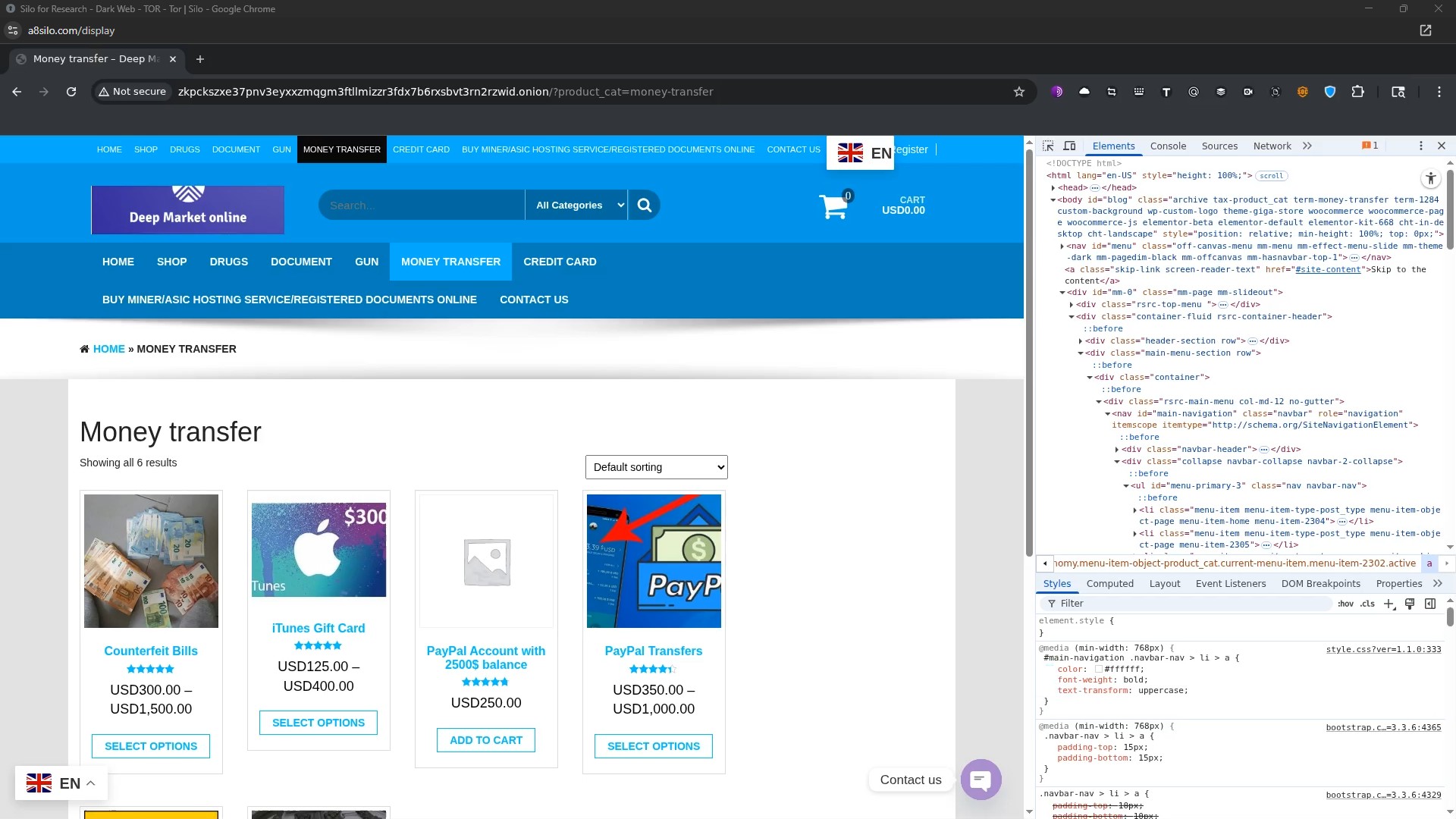Switch to the Console tab in DevTools
The width and height of the screenshot is (1456, 819).
tap(1168, 146)
